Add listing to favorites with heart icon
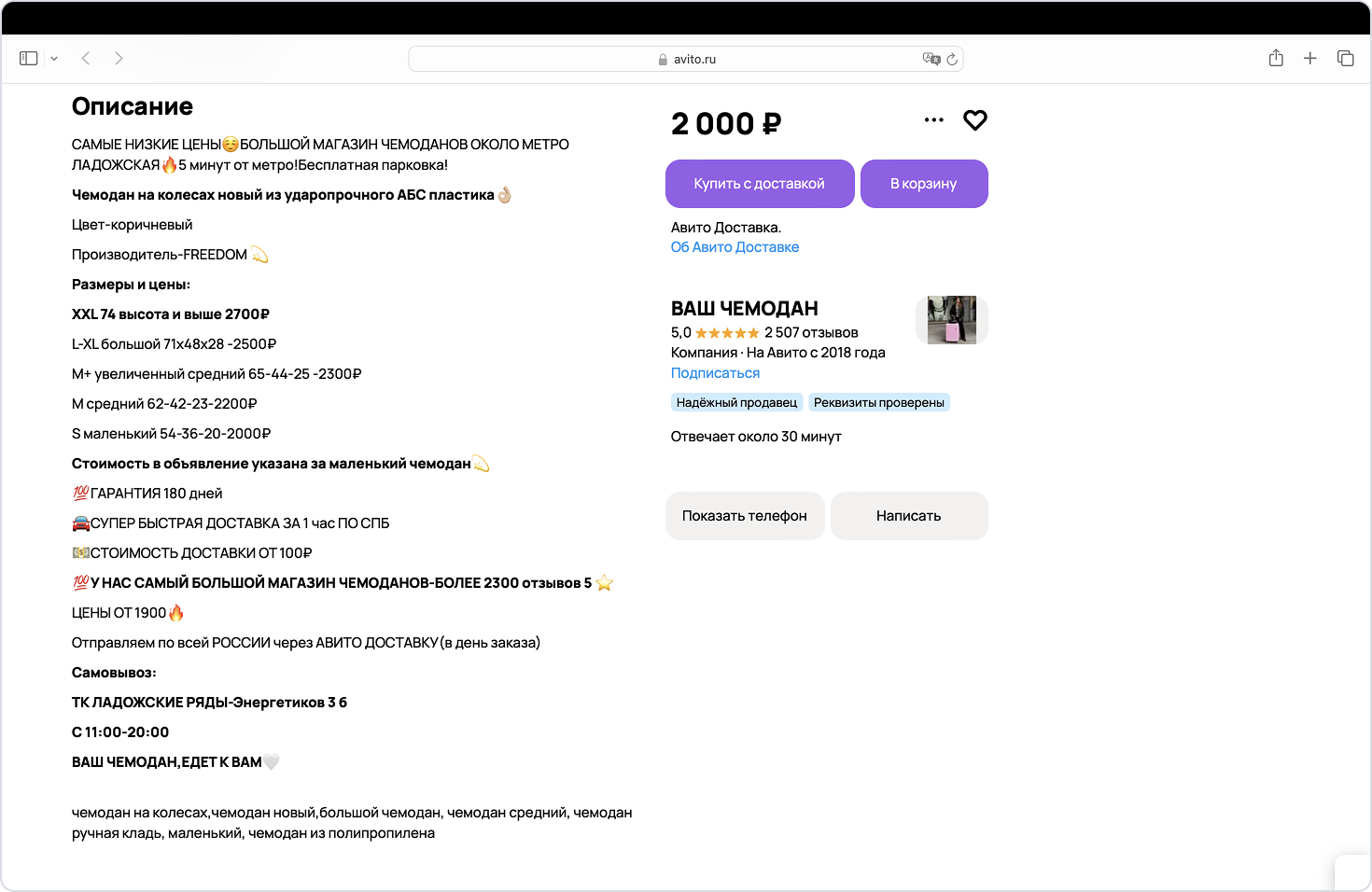 point(975,120)
